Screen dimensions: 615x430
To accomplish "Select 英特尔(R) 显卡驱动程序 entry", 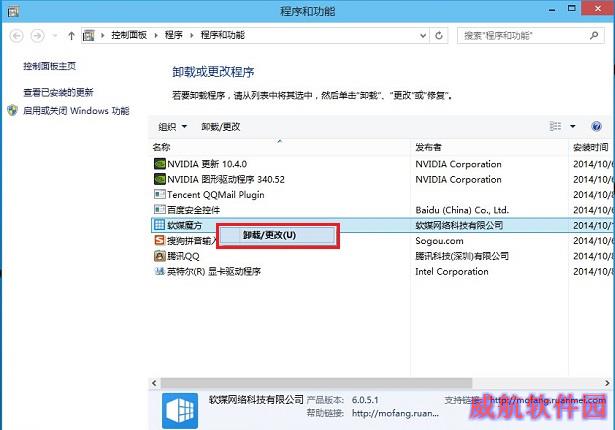I will pos(214,271).
